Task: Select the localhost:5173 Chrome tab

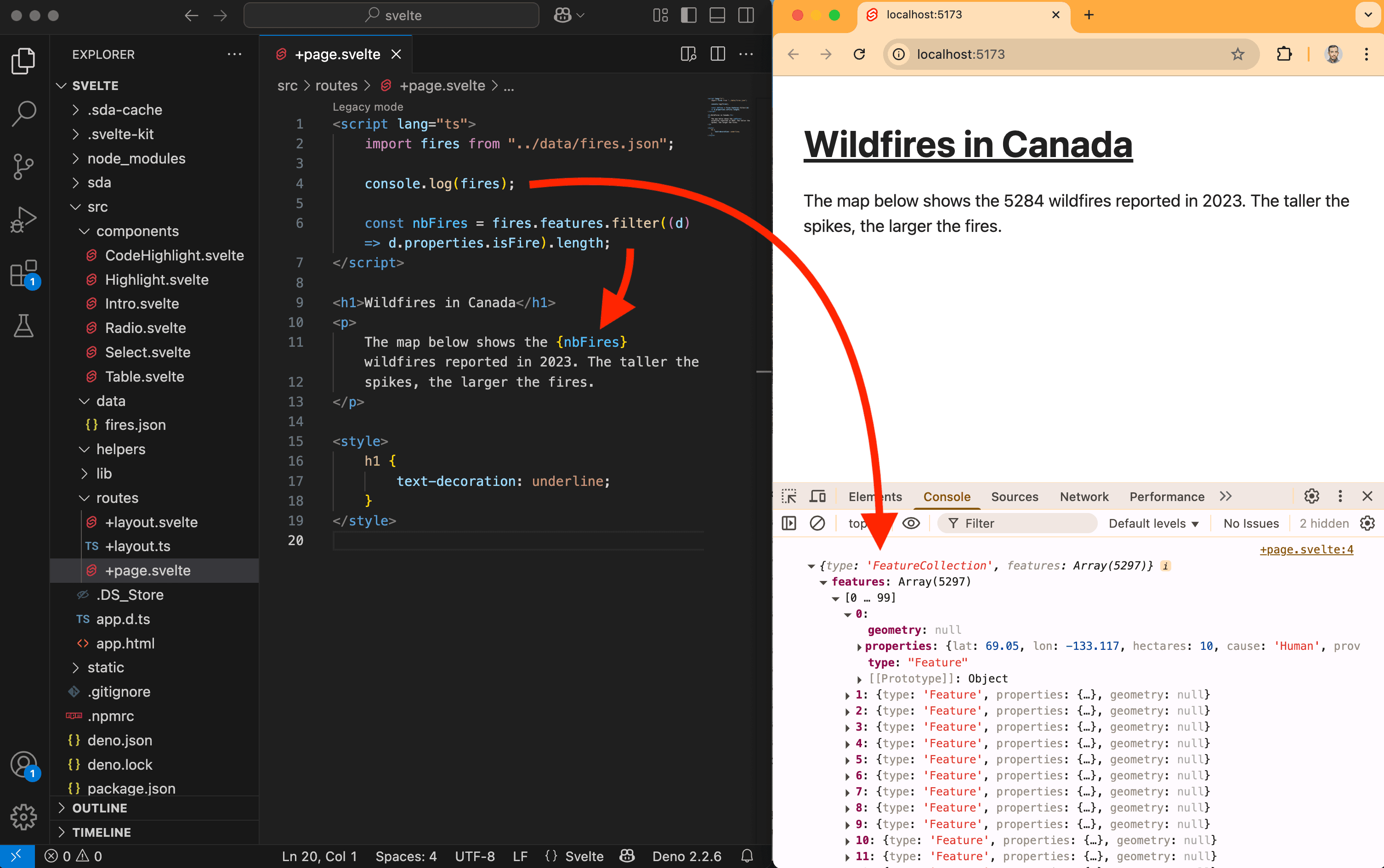Action: [964, 16]
